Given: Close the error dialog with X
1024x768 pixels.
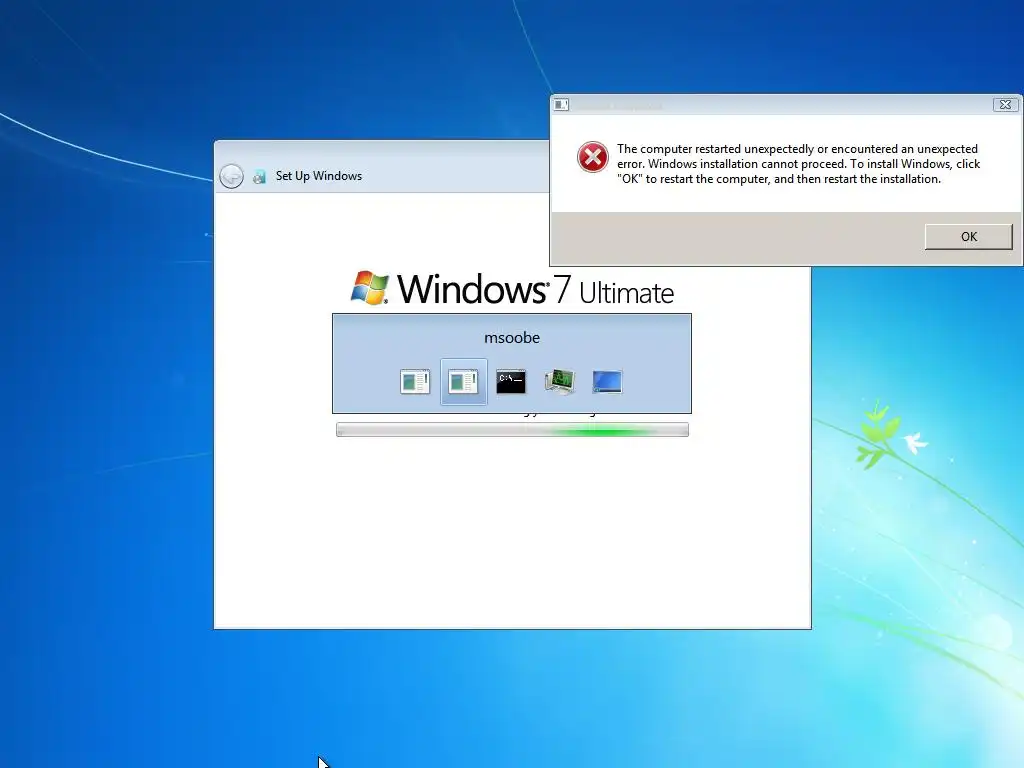Looking at the screenshot, I should (x=1005, y=104).
